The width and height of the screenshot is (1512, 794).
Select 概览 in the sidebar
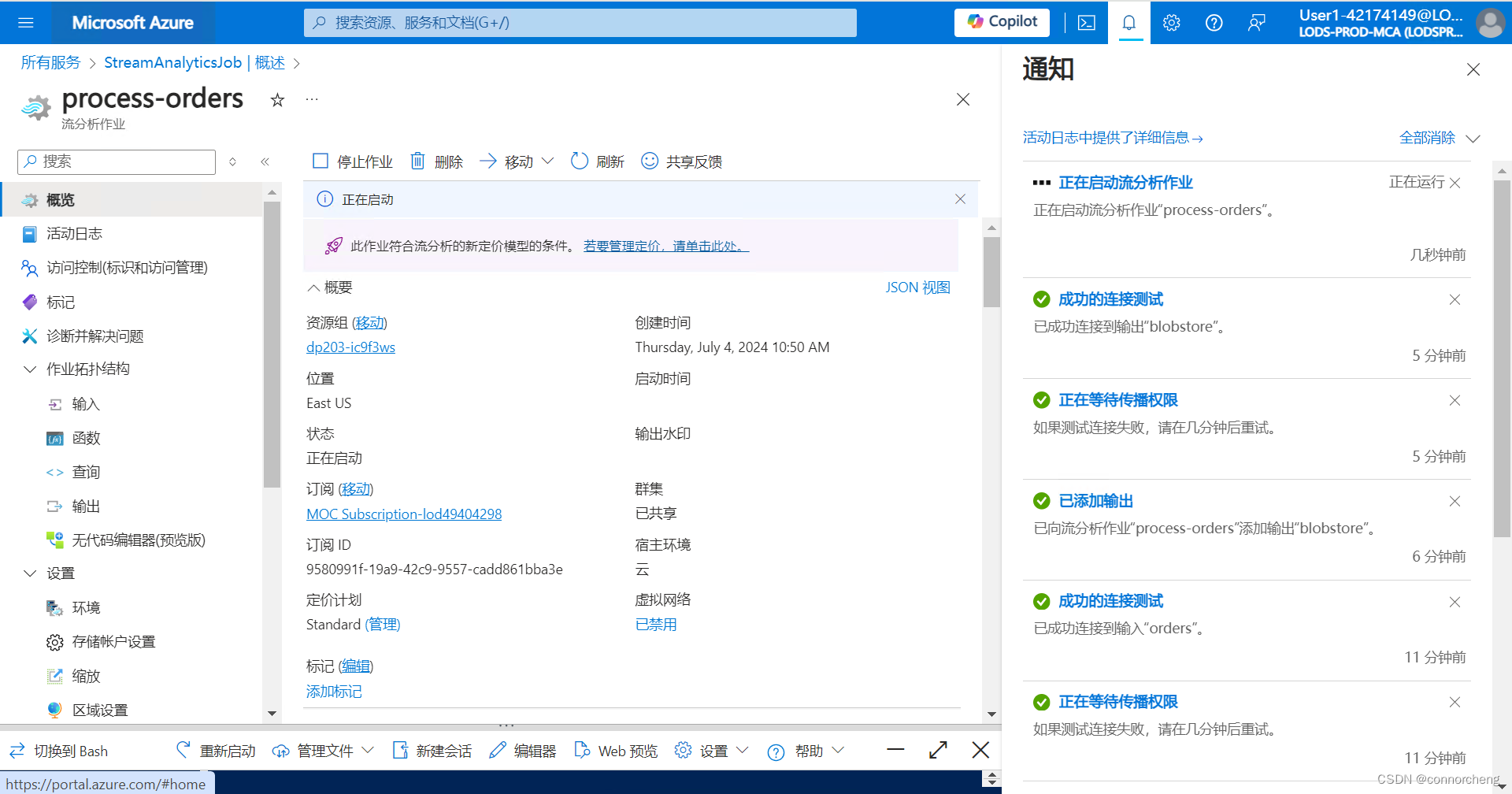pyautogui.click(x=131, y=200)
